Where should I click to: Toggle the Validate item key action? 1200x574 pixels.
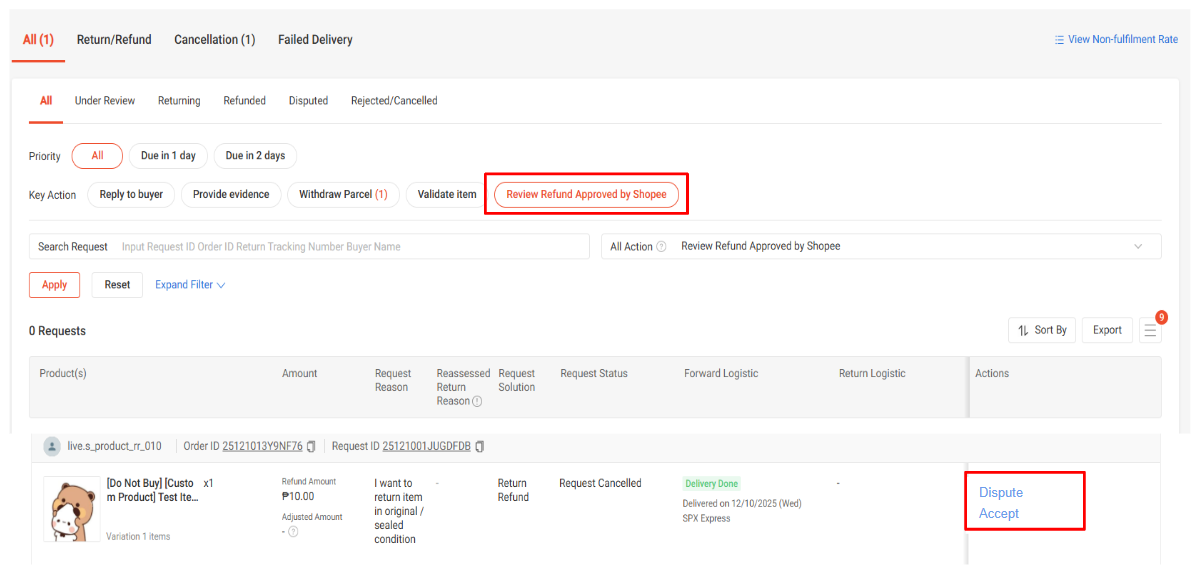(x=447, y=194)
